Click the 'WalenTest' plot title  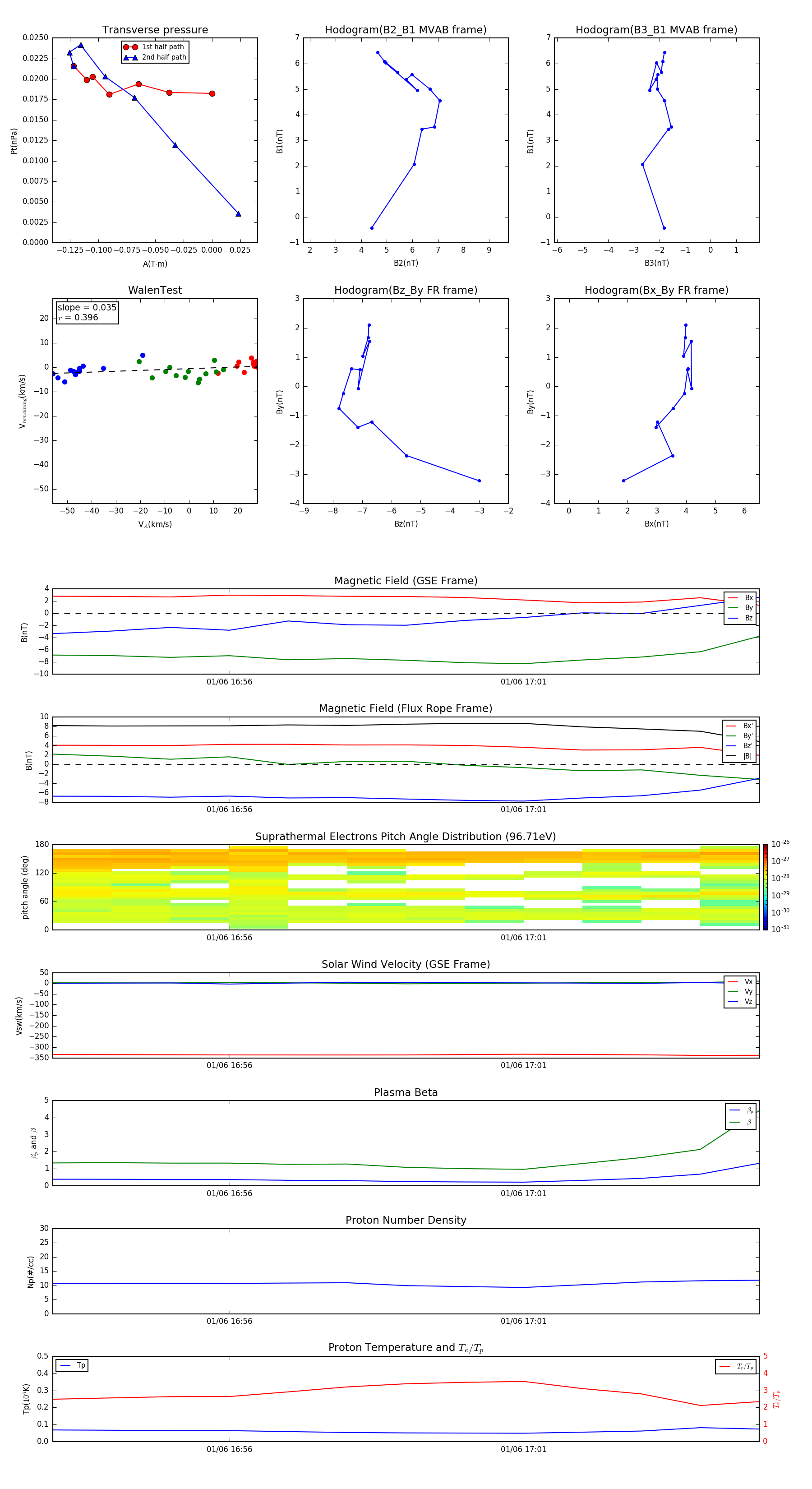[155, 290]
